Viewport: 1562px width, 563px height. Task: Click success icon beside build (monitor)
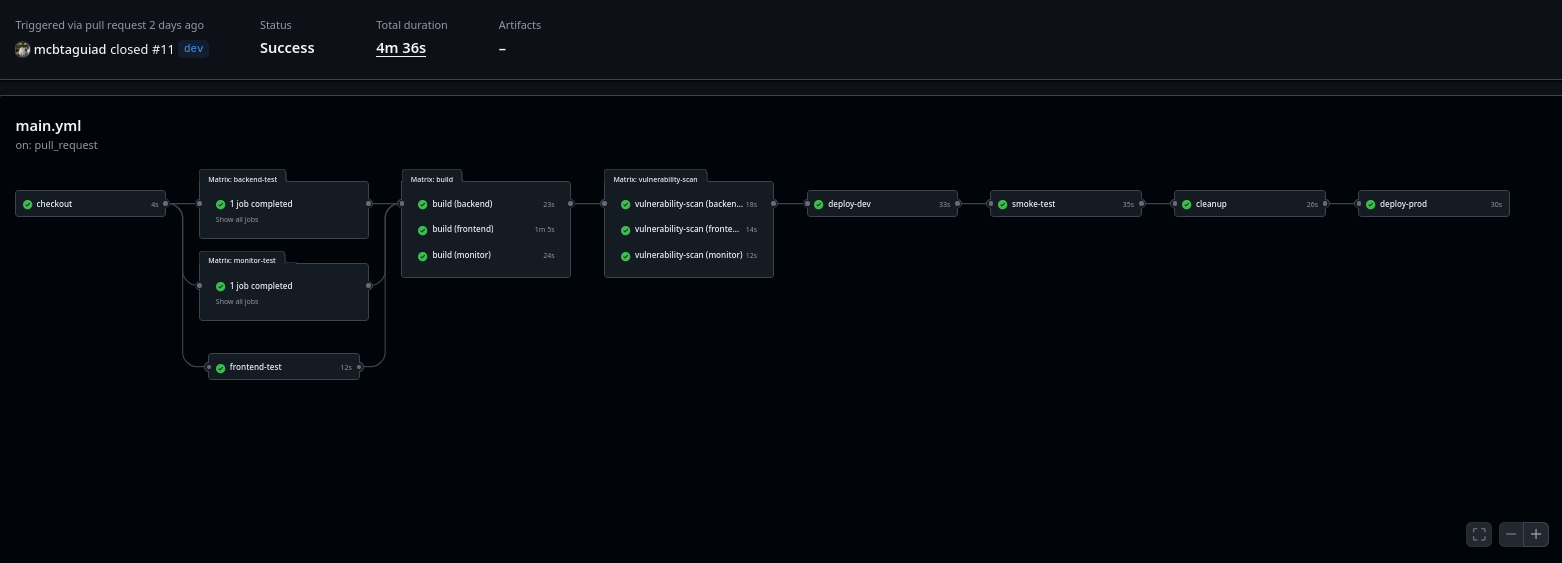coord(423,256)
